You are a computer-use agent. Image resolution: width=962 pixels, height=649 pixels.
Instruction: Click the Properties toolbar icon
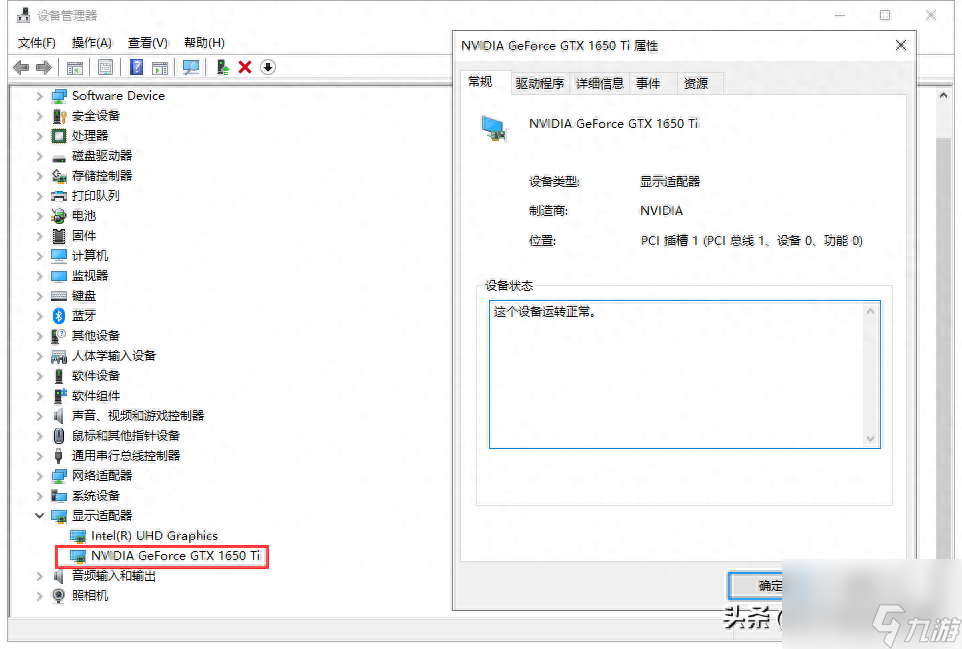(106, 67)
